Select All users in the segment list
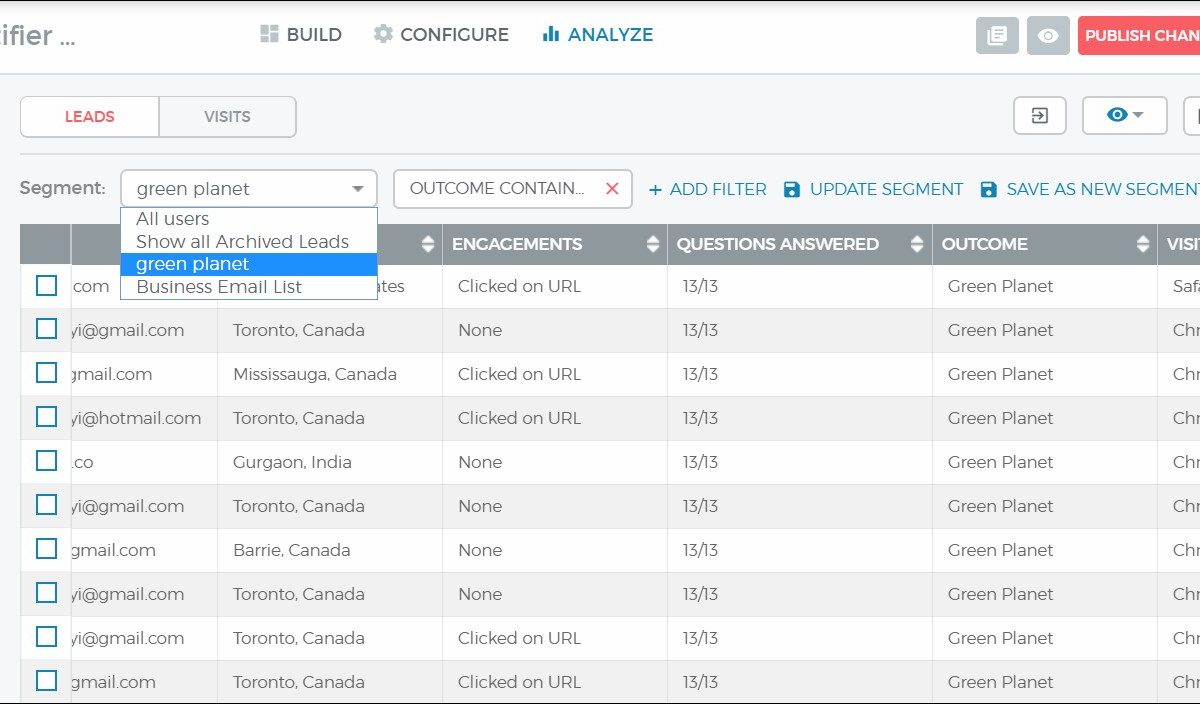 [173, 219]
